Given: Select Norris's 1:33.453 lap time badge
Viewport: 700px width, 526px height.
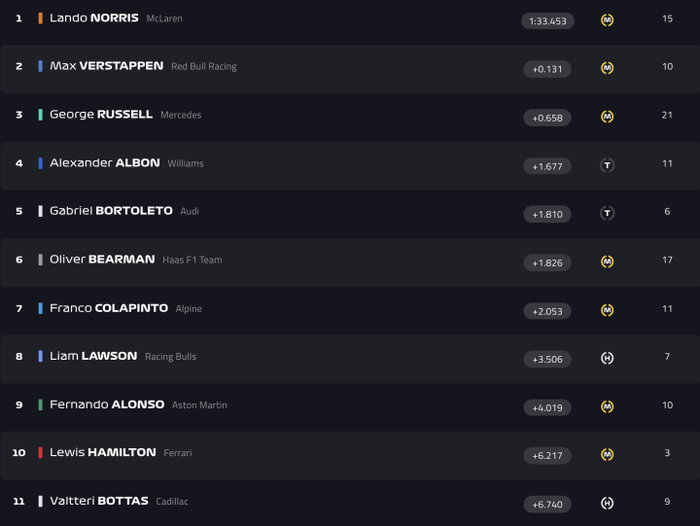Looking at the screenshot, I should [547, 21].
